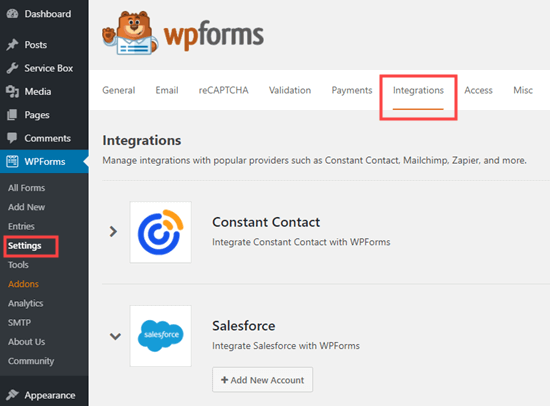Expand the Constant Contact integration chevron
Image resolution: width=550 pixels, height=406 pixels.
click(x=113, y=232)
